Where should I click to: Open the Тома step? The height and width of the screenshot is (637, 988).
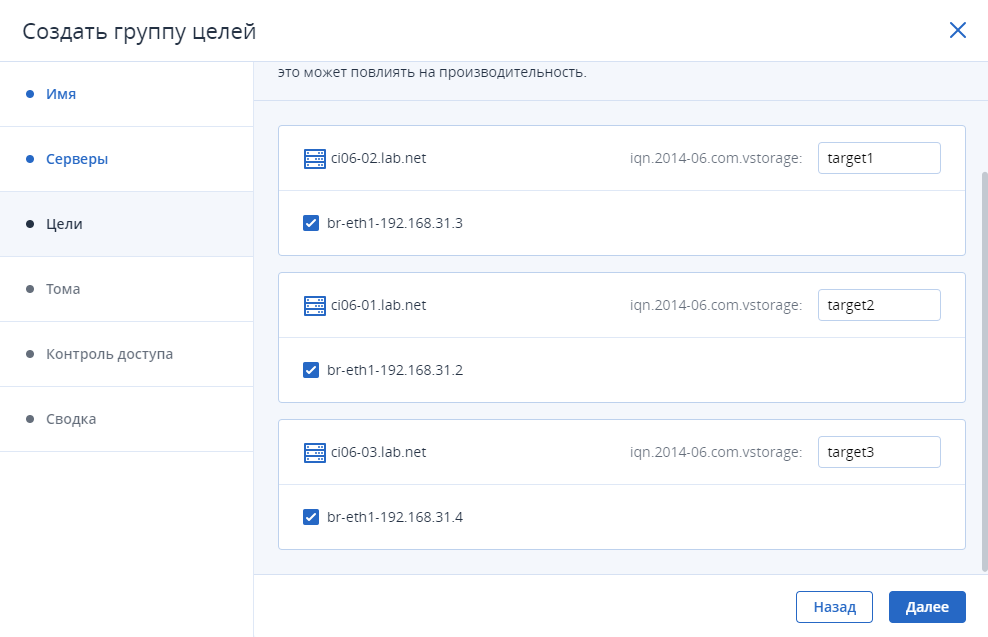(x=126, y=289)
